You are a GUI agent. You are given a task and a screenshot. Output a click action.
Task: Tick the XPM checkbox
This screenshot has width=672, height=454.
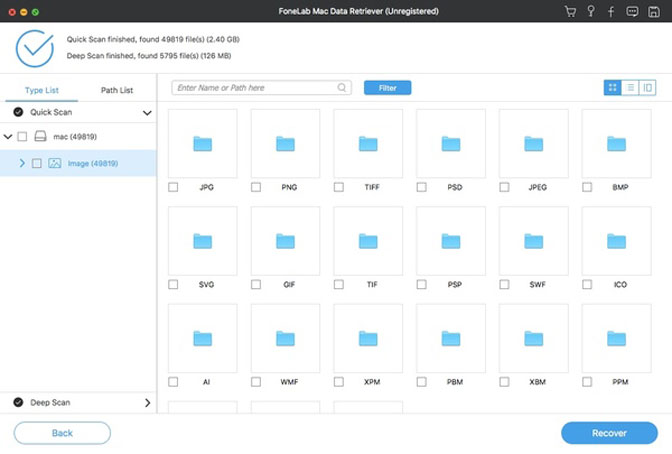(339, 382)
